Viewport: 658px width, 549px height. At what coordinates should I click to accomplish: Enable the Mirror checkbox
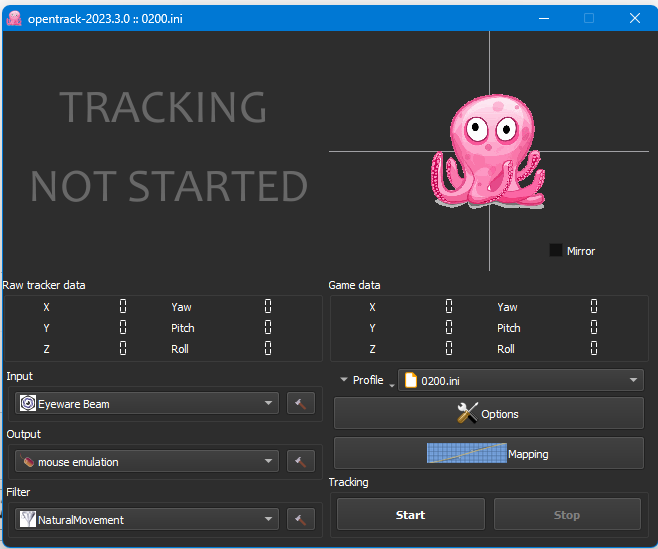click(x=556, y=250)
